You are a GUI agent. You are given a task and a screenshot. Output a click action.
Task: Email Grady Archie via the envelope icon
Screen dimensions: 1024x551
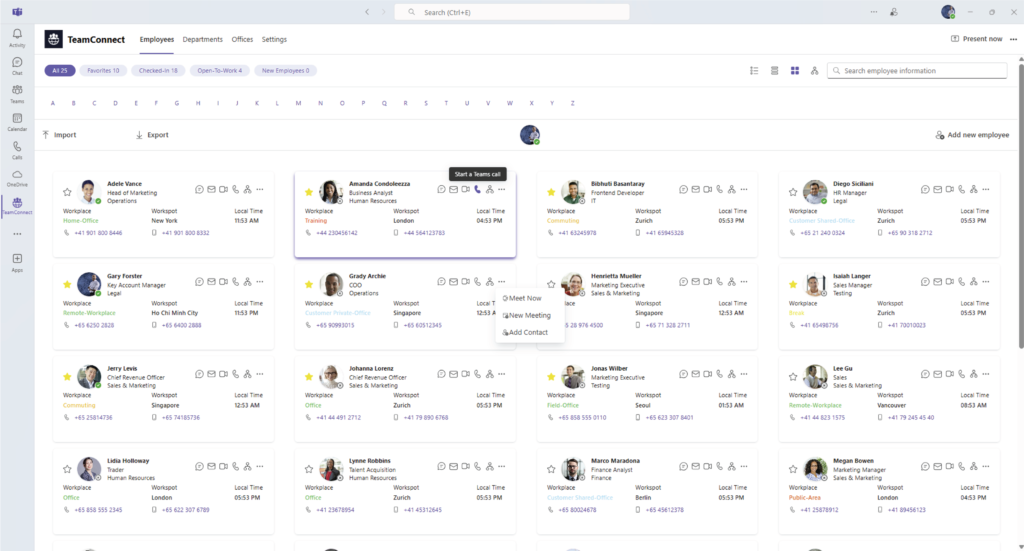[453, 282]
